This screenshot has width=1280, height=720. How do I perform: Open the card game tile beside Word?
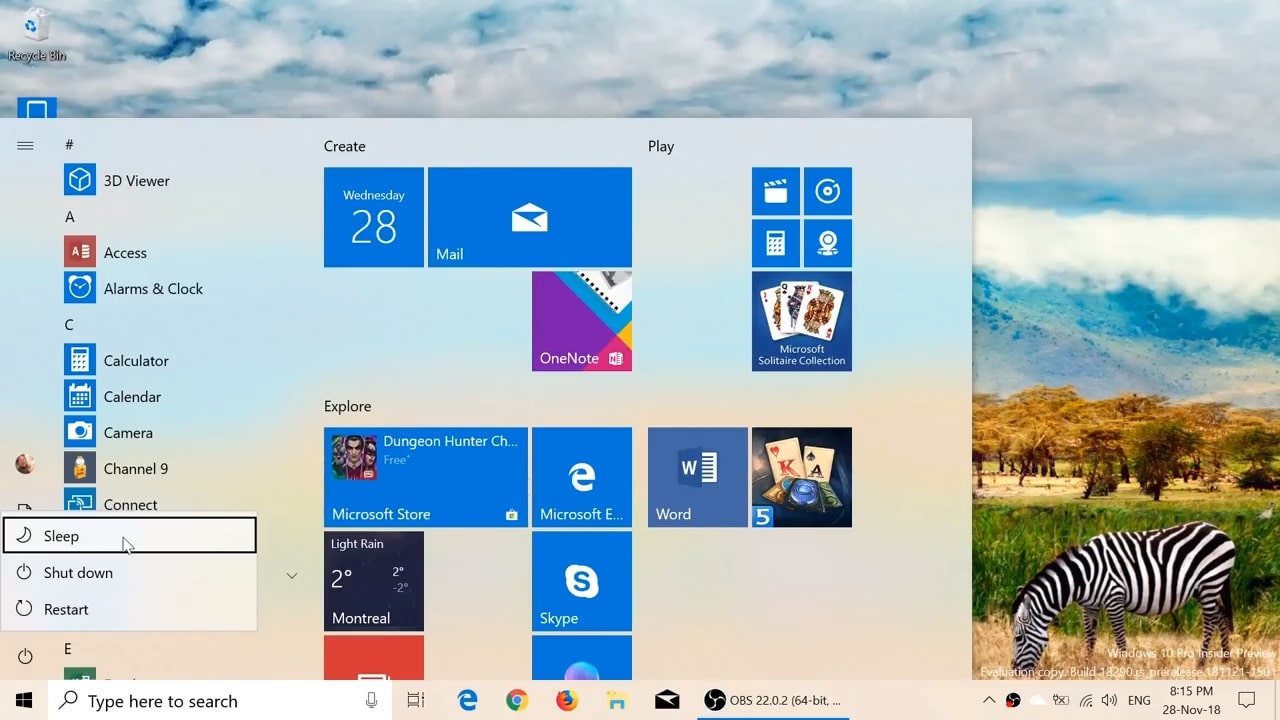[x=802, y=477]
